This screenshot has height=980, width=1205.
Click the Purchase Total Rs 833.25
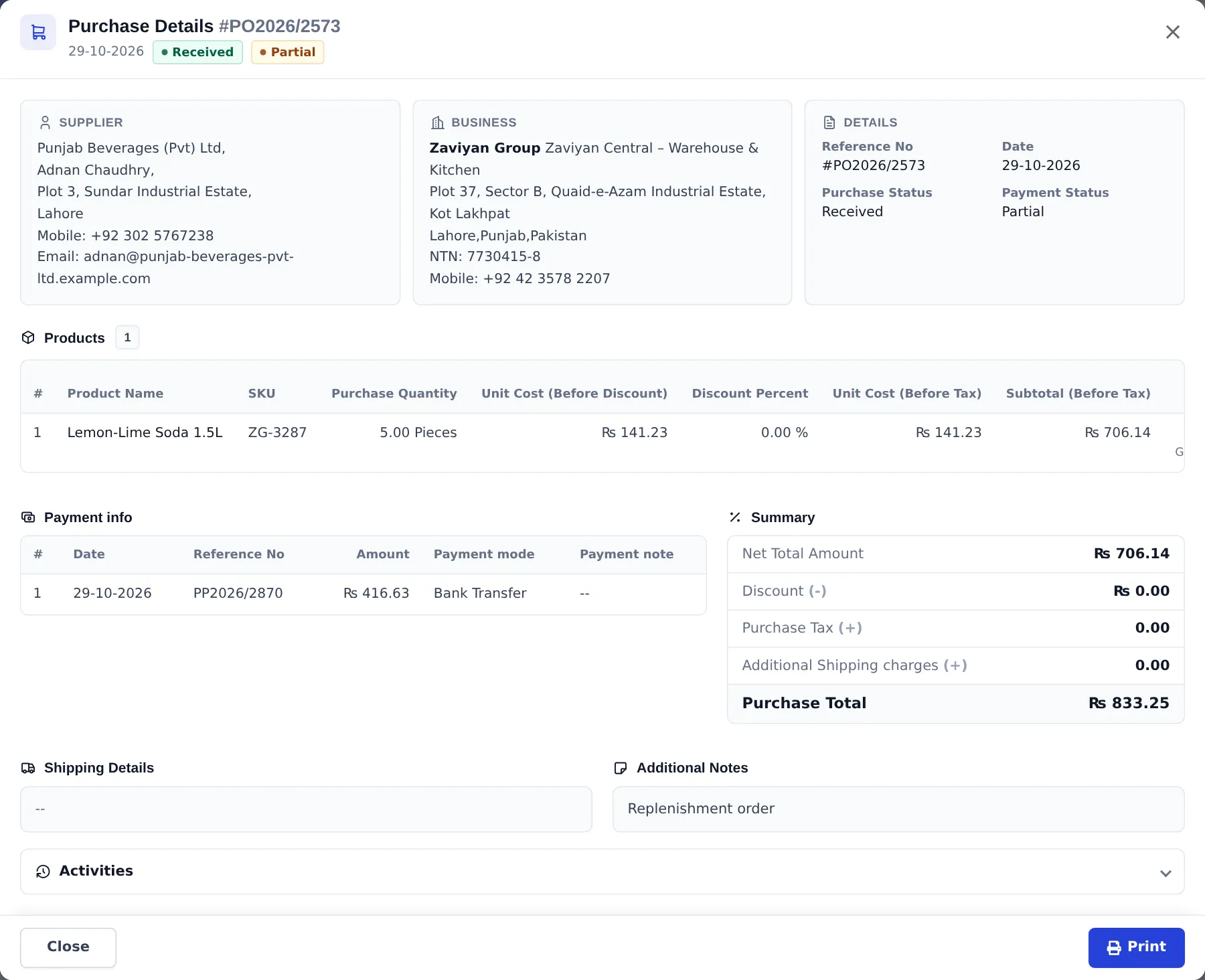coord(1129,703)
